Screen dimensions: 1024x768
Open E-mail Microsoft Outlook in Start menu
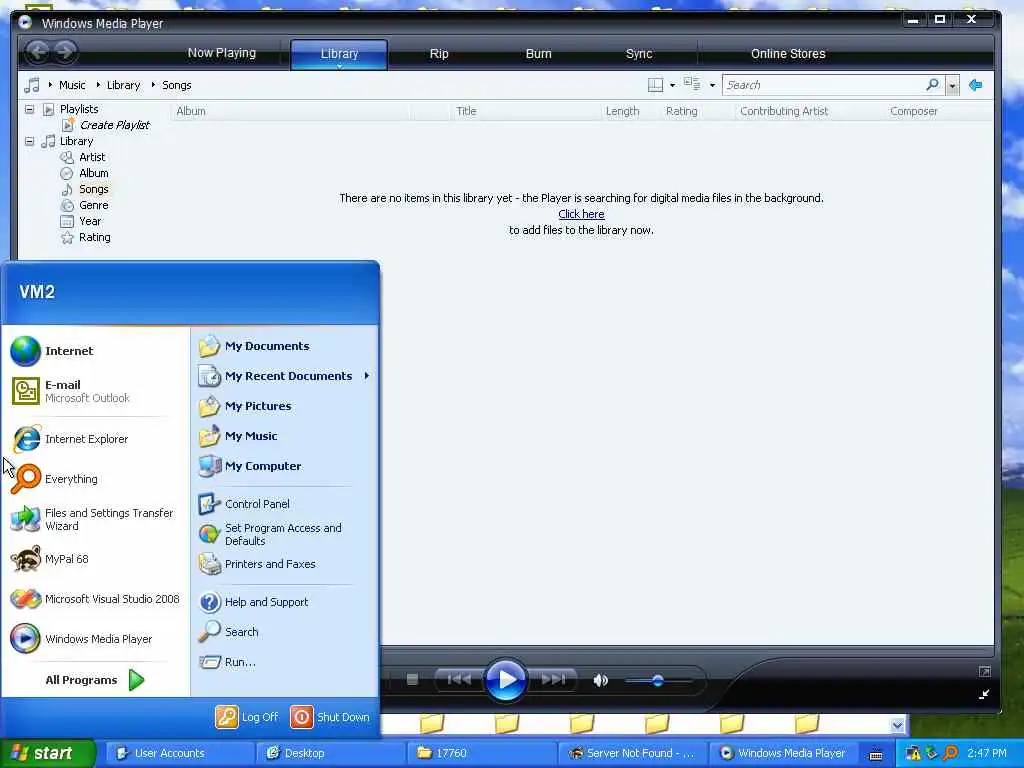[x=96, y=391]
